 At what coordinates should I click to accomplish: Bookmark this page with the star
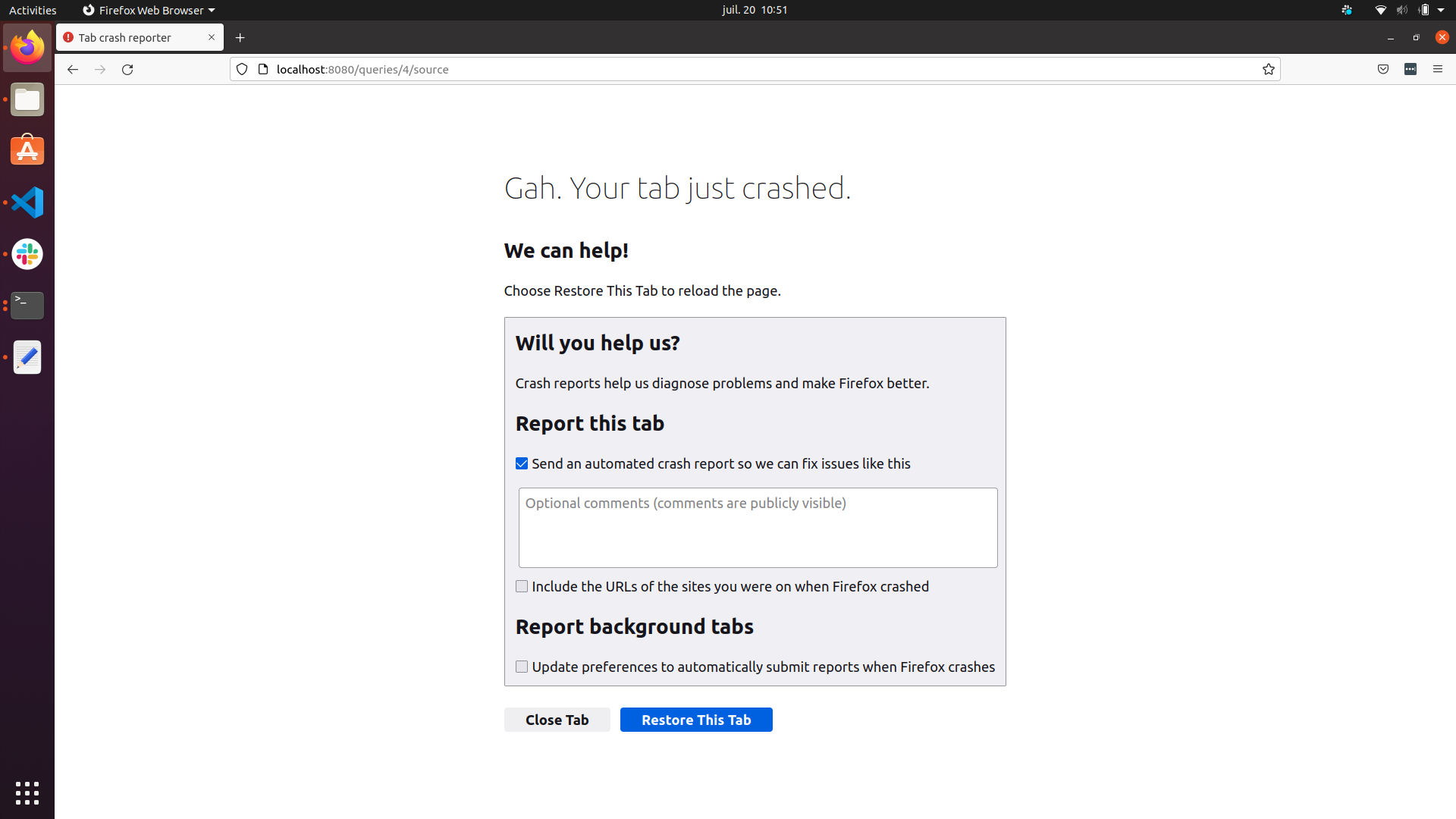[1269, 69]
